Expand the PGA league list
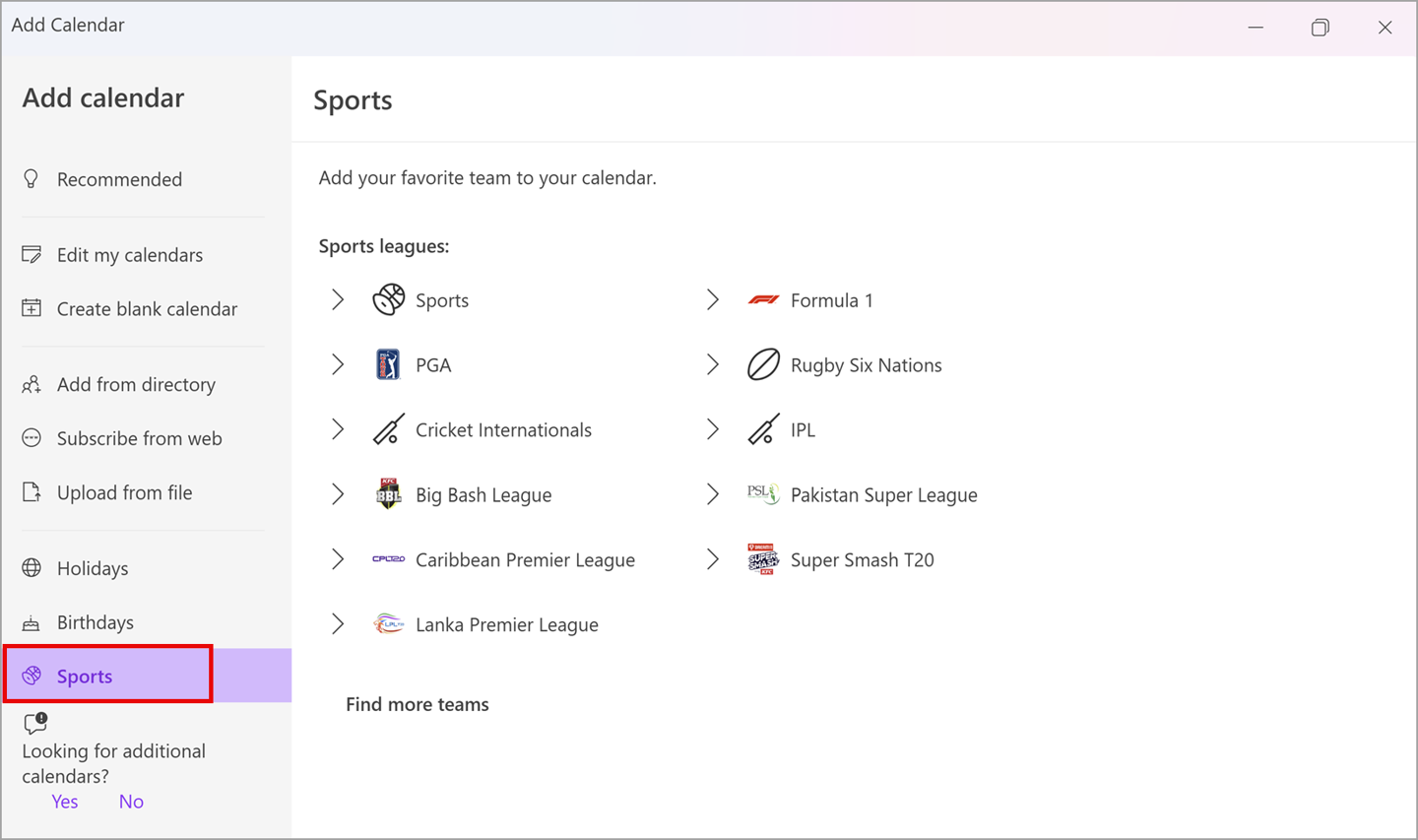 (338, 364)
